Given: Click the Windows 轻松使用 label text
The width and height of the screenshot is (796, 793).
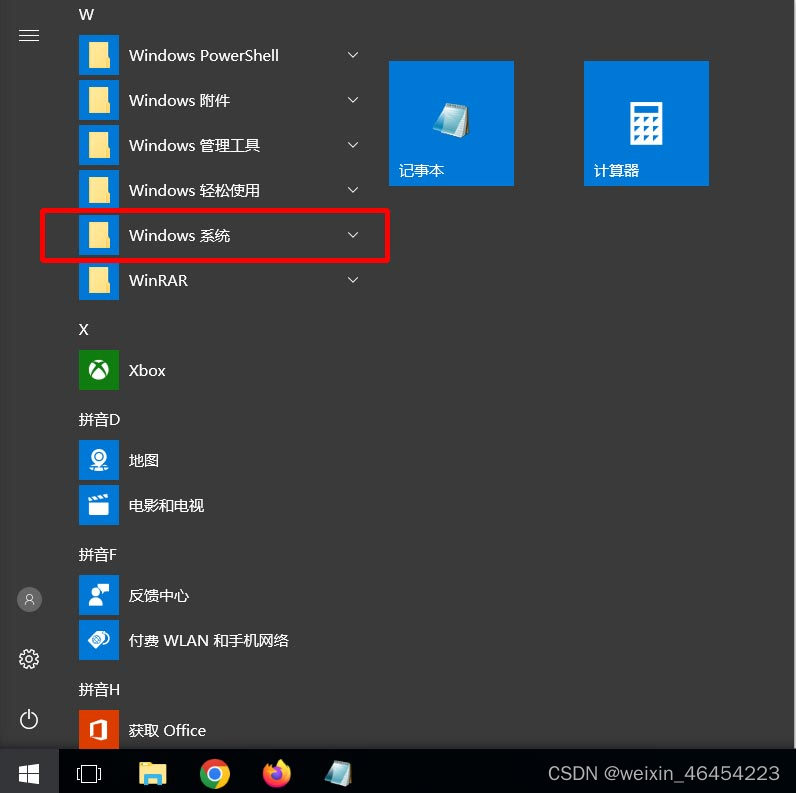Looking at the screenshot, I should coord(194,190).
